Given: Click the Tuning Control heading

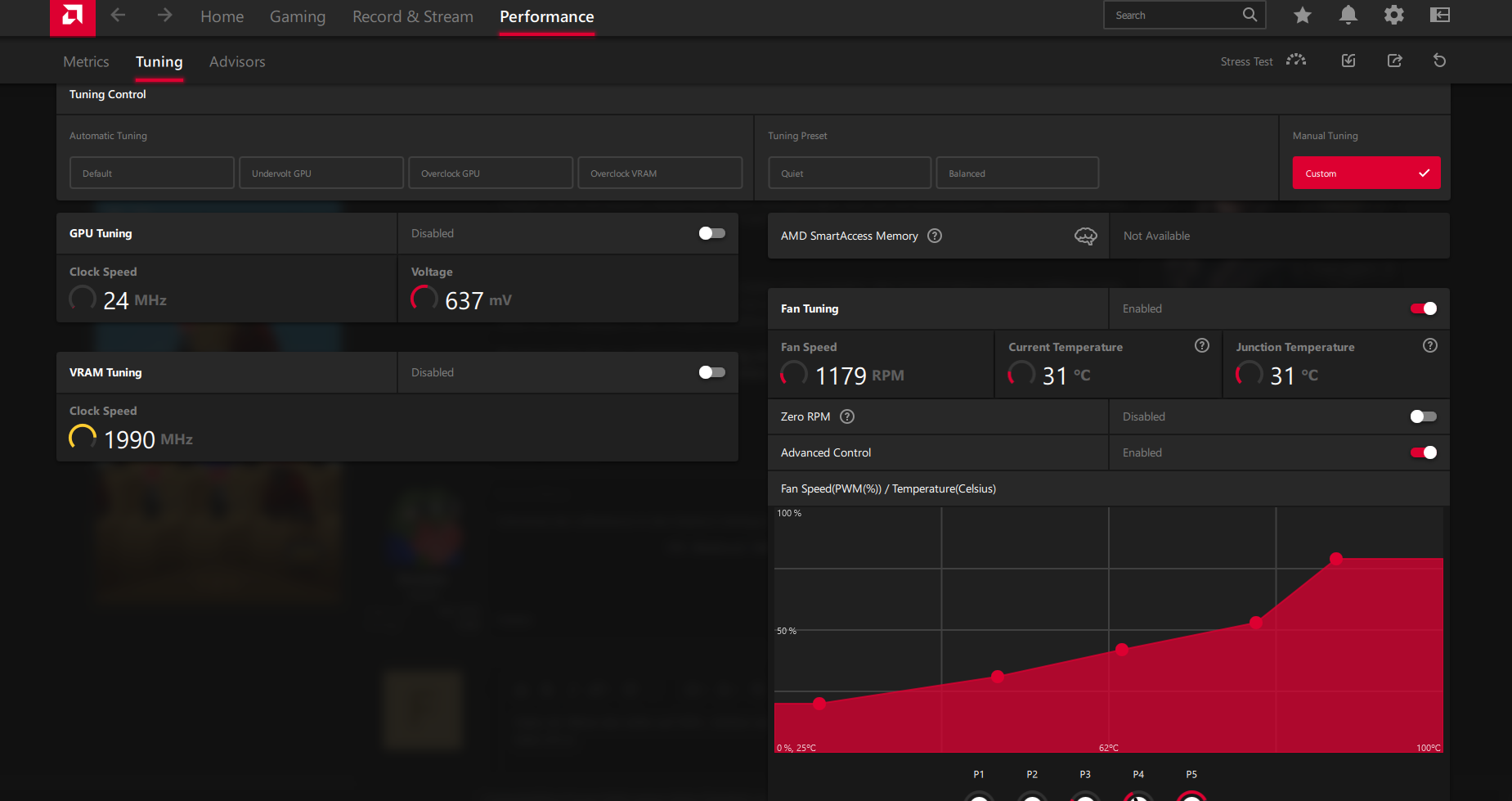Looking at the screenshot, I should tap(108, 94).
